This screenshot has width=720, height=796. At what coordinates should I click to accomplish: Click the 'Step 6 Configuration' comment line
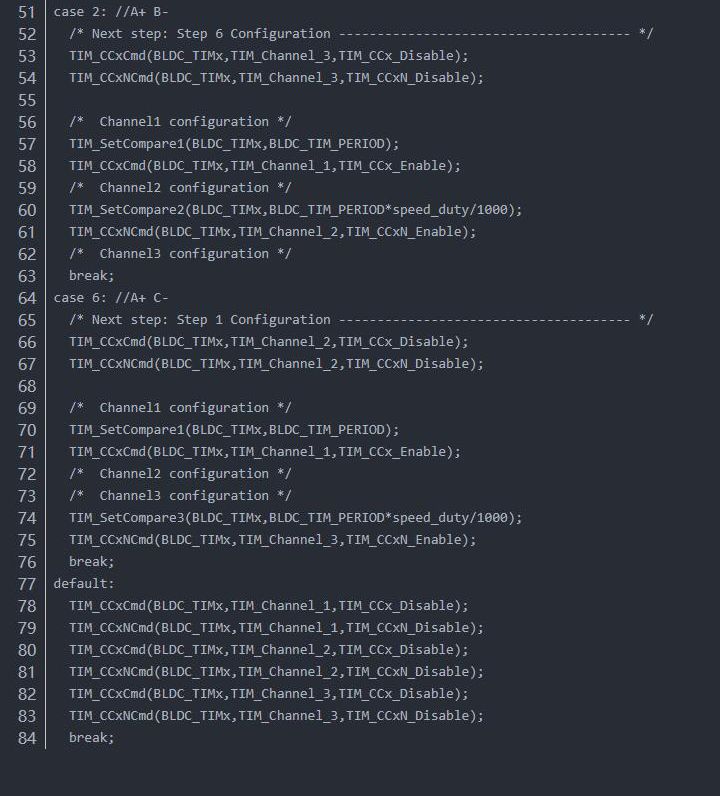point(360,34)
